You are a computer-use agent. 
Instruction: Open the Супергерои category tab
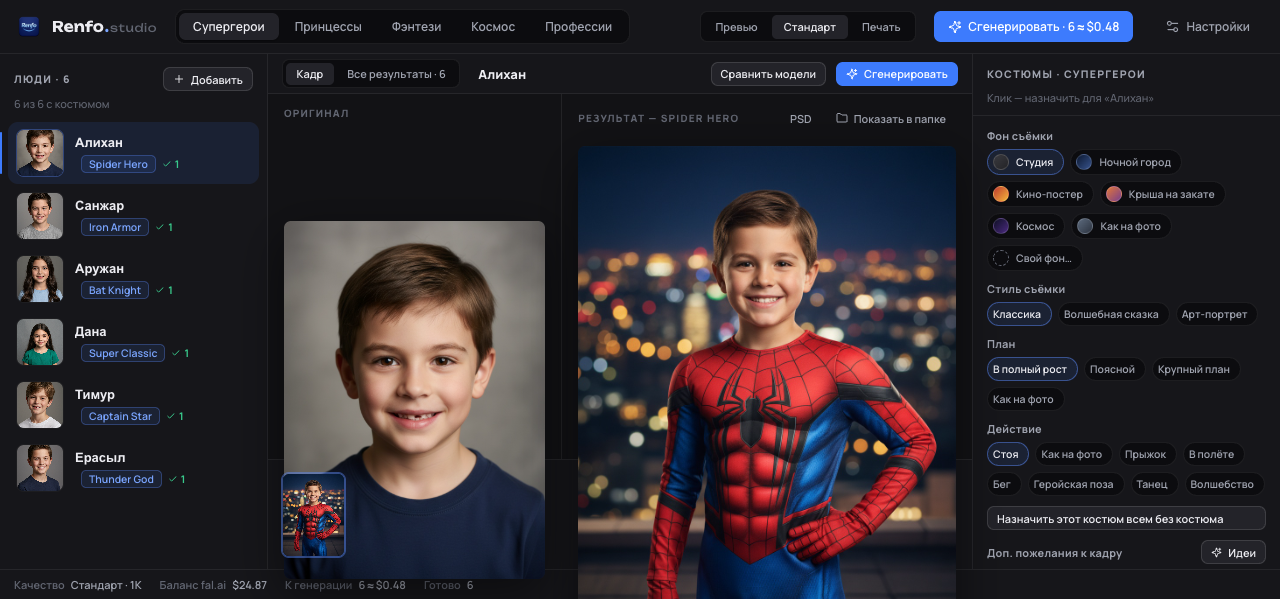(x=229, y=27)
